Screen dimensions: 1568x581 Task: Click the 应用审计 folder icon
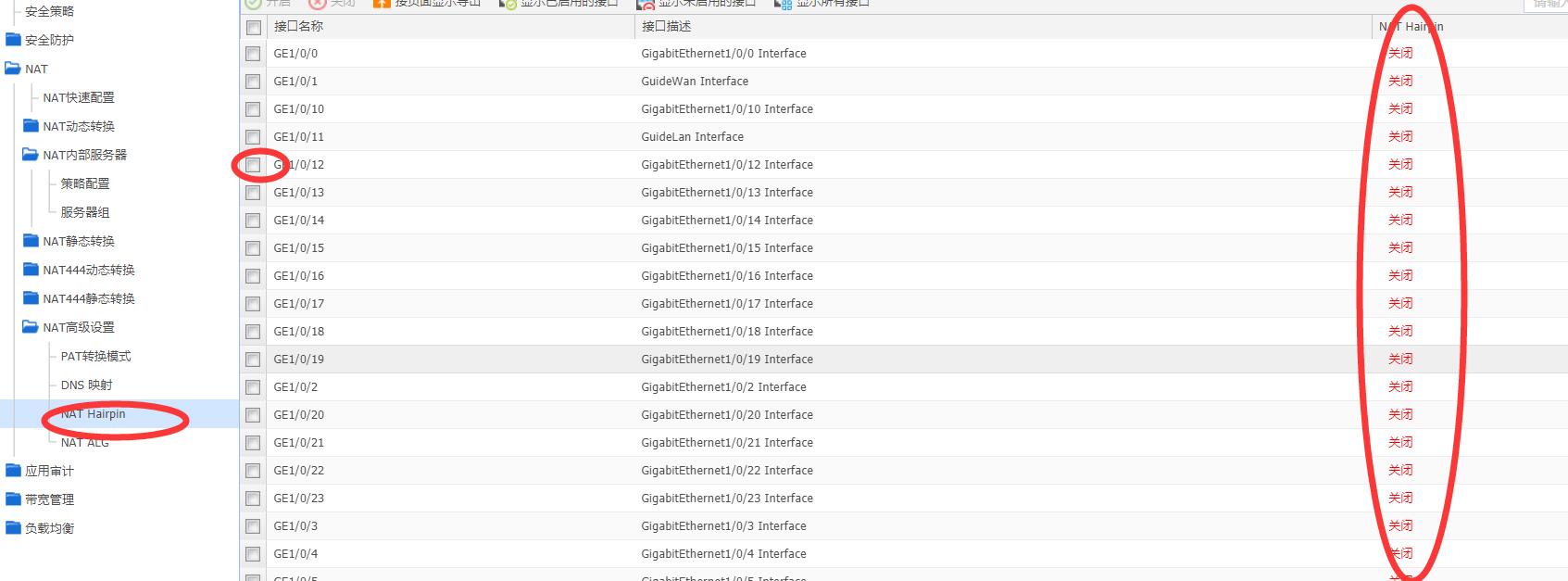(13, 471)
